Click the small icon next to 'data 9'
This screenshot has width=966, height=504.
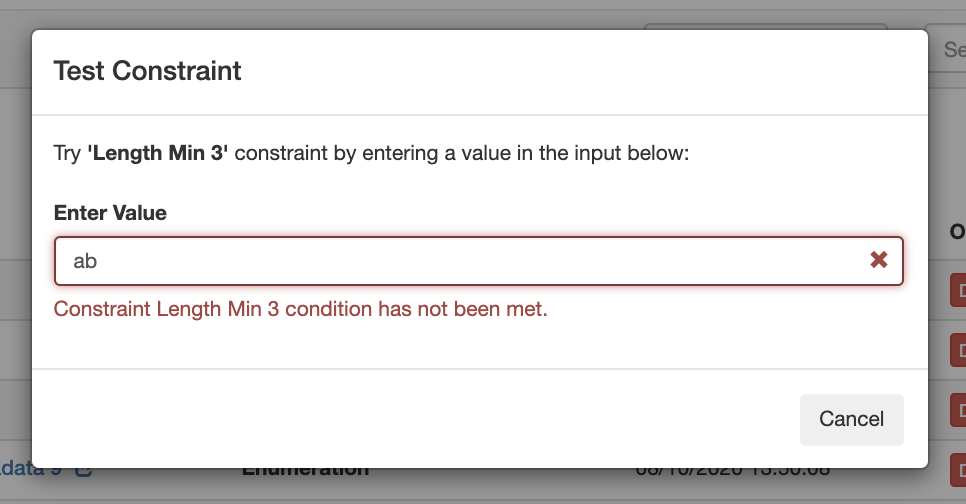[x=84, y=469]
